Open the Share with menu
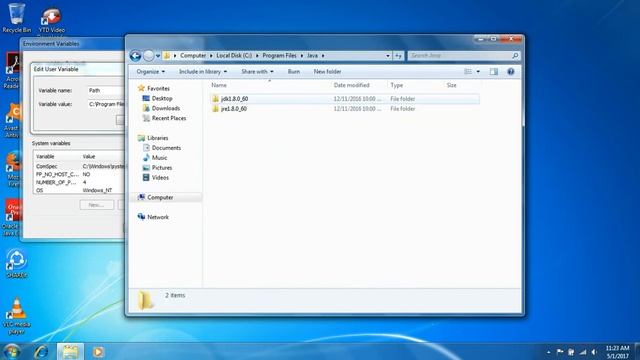 (257, 72)
